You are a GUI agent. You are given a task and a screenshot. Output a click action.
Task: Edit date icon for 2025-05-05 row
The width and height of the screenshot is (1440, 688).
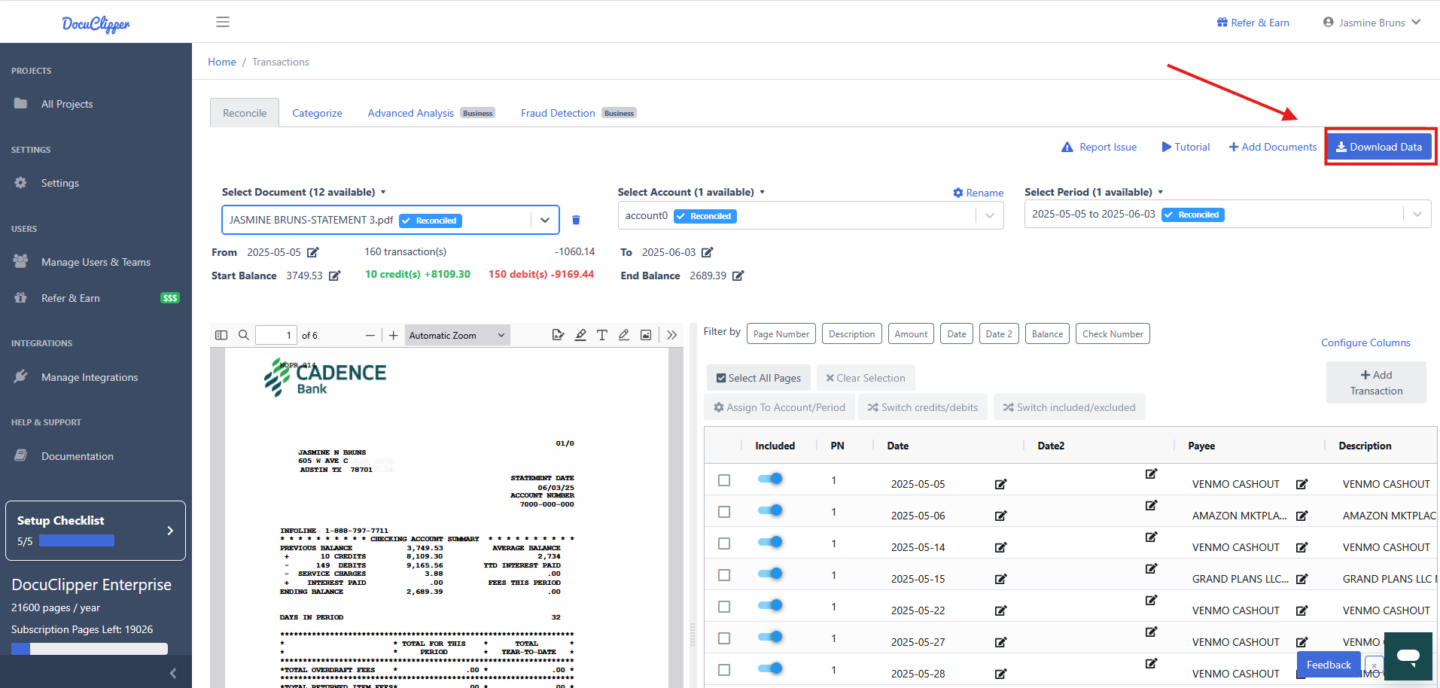(1001, 484)
